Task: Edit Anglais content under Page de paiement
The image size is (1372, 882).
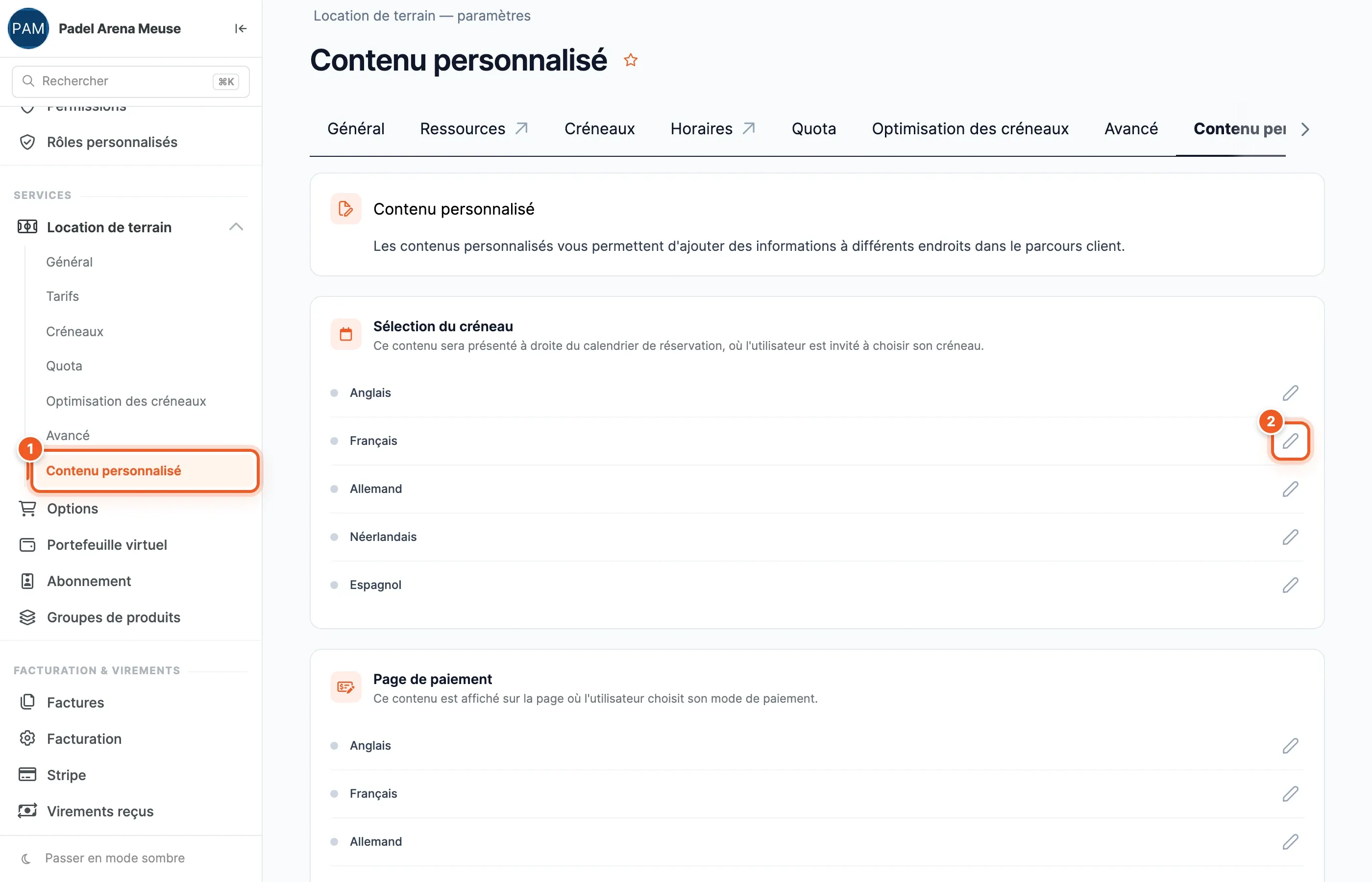Action: [x=1290, y=746]
